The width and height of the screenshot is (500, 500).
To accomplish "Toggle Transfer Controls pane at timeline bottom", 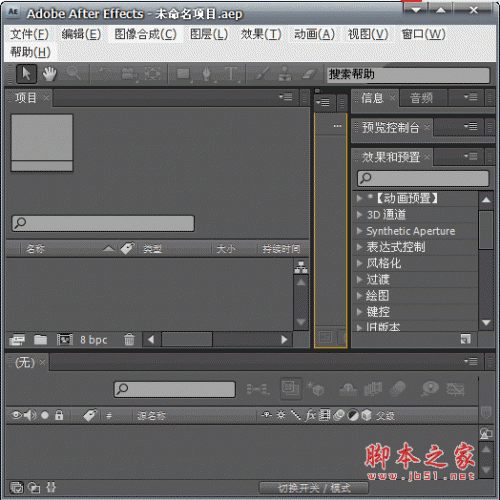I will (x=34, y=488).
